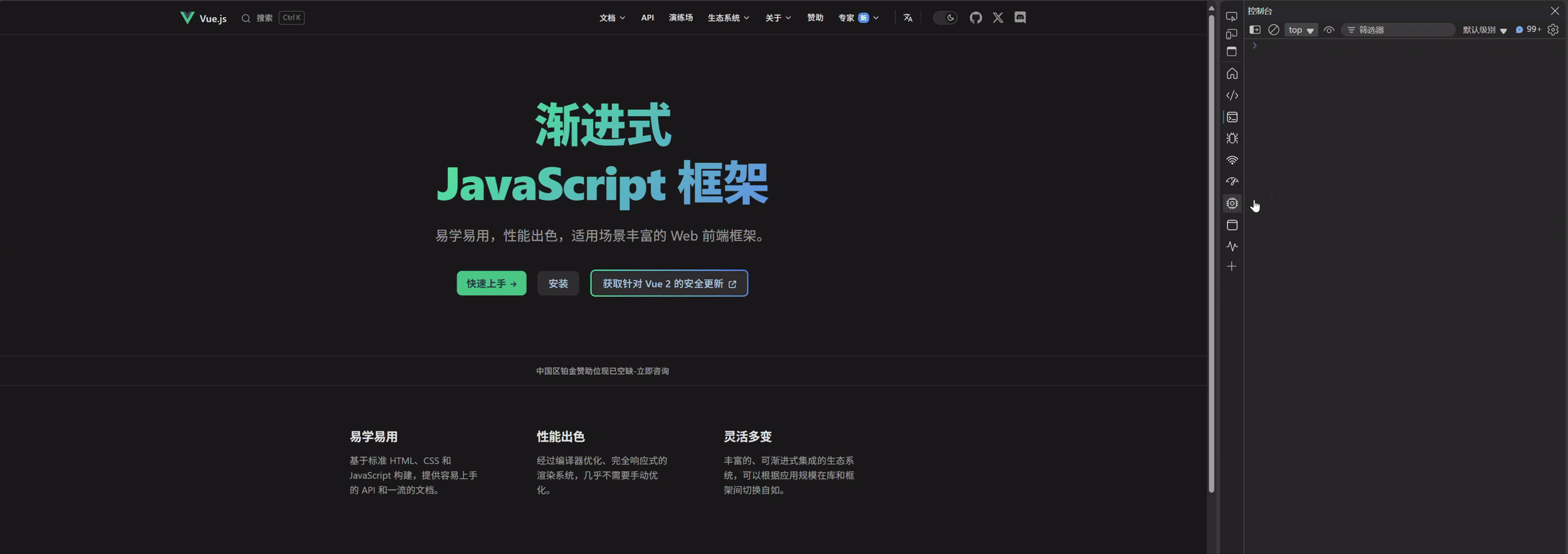1568x554 pixels.
Task: Open the Sources debugger bug icon
Action: pos(1232,138)
